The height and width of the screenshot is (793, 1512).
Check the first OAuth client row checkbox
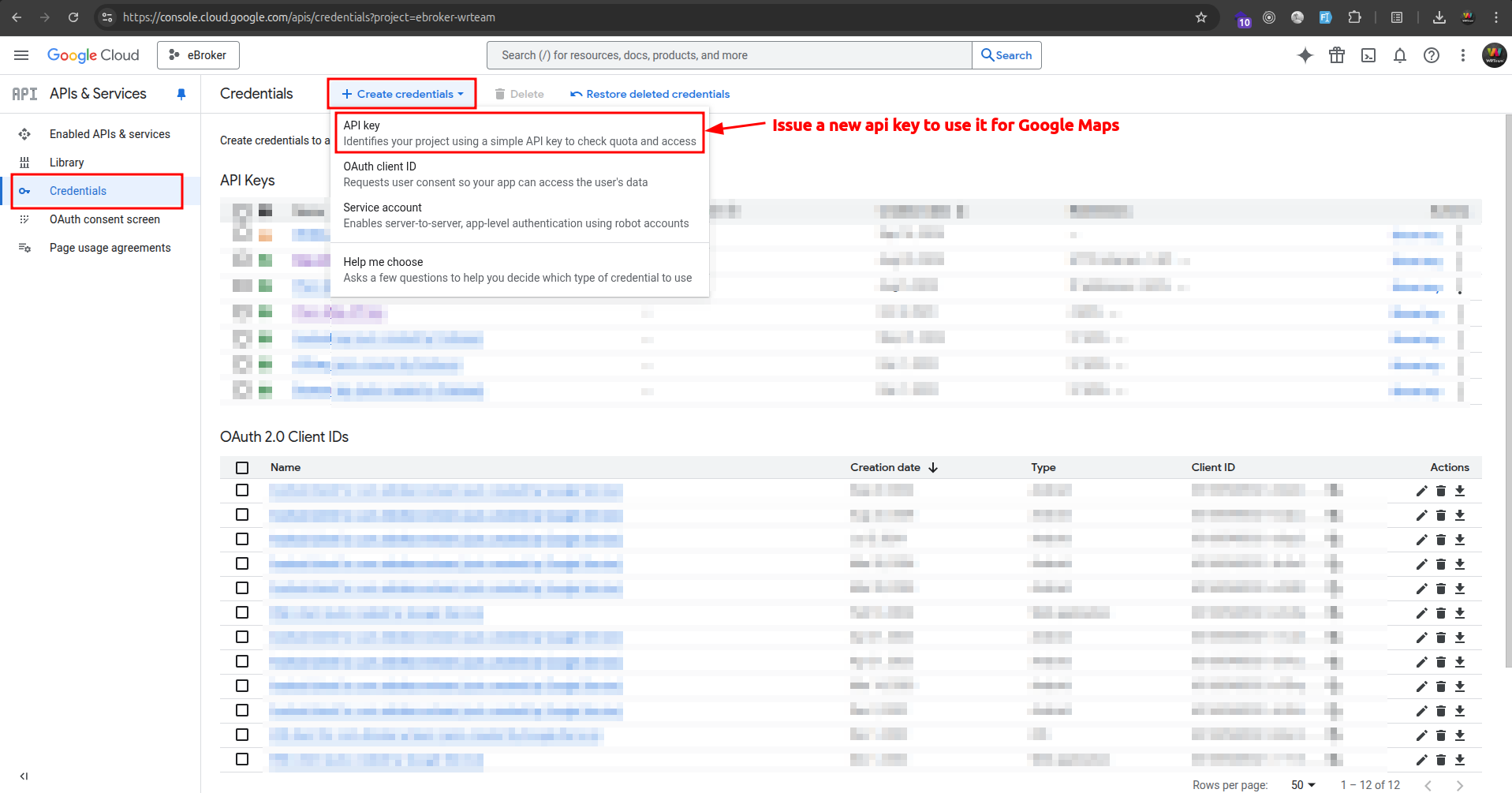242,490
